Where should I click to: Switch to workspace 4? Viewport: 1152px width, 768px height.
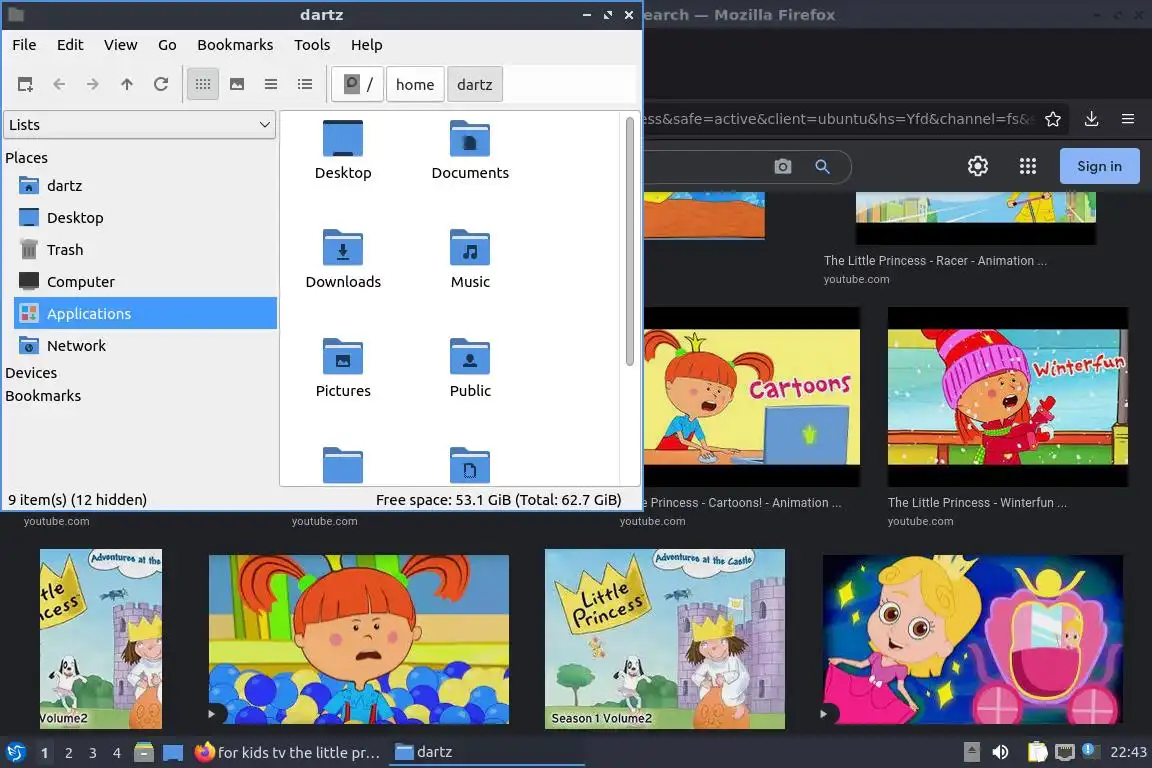(x=116, y=753)
